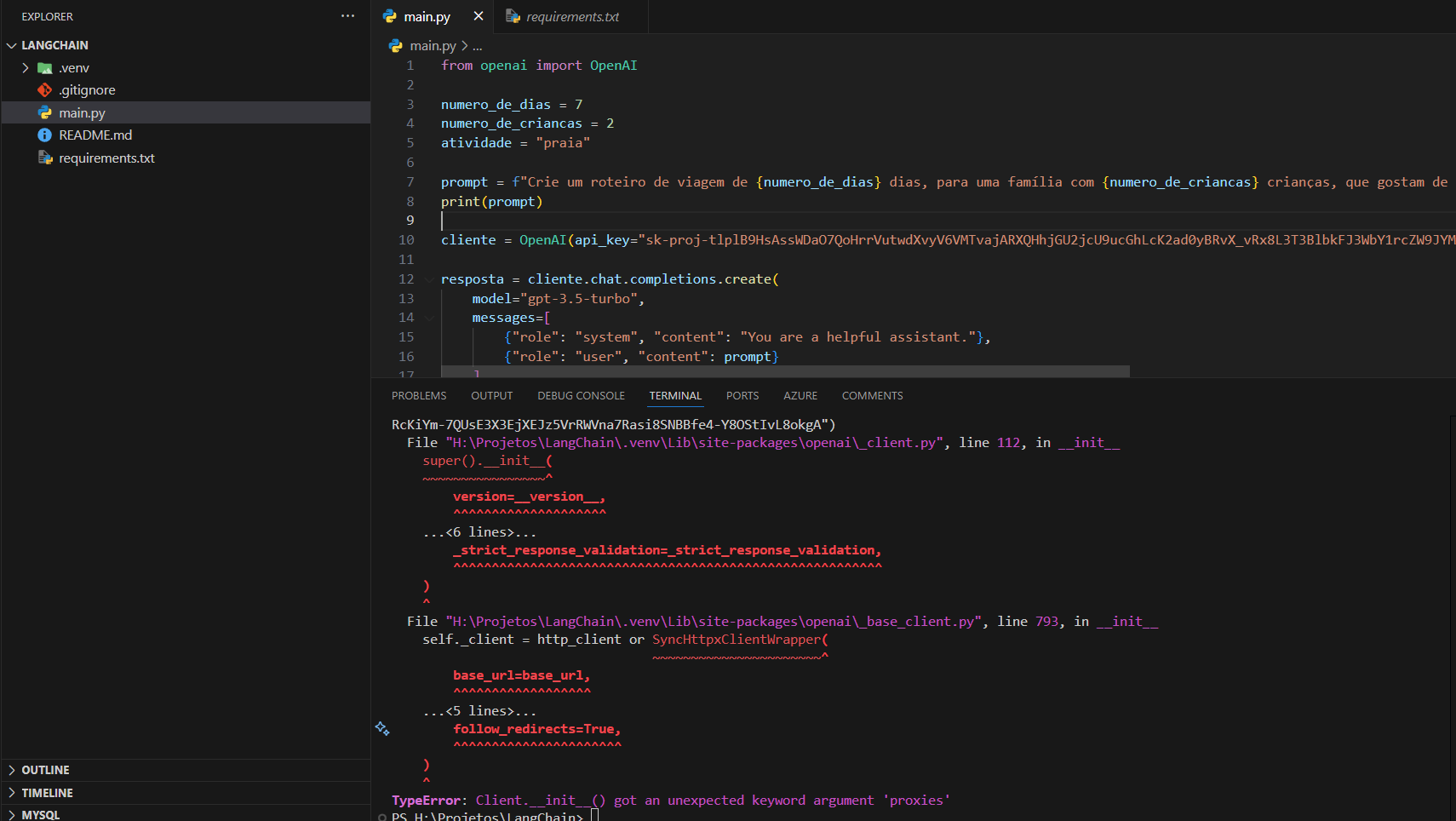The height and width of the screenshot is (821, 1456).
Task: Select main.py in Explorer tree
Action: (186, 112)
